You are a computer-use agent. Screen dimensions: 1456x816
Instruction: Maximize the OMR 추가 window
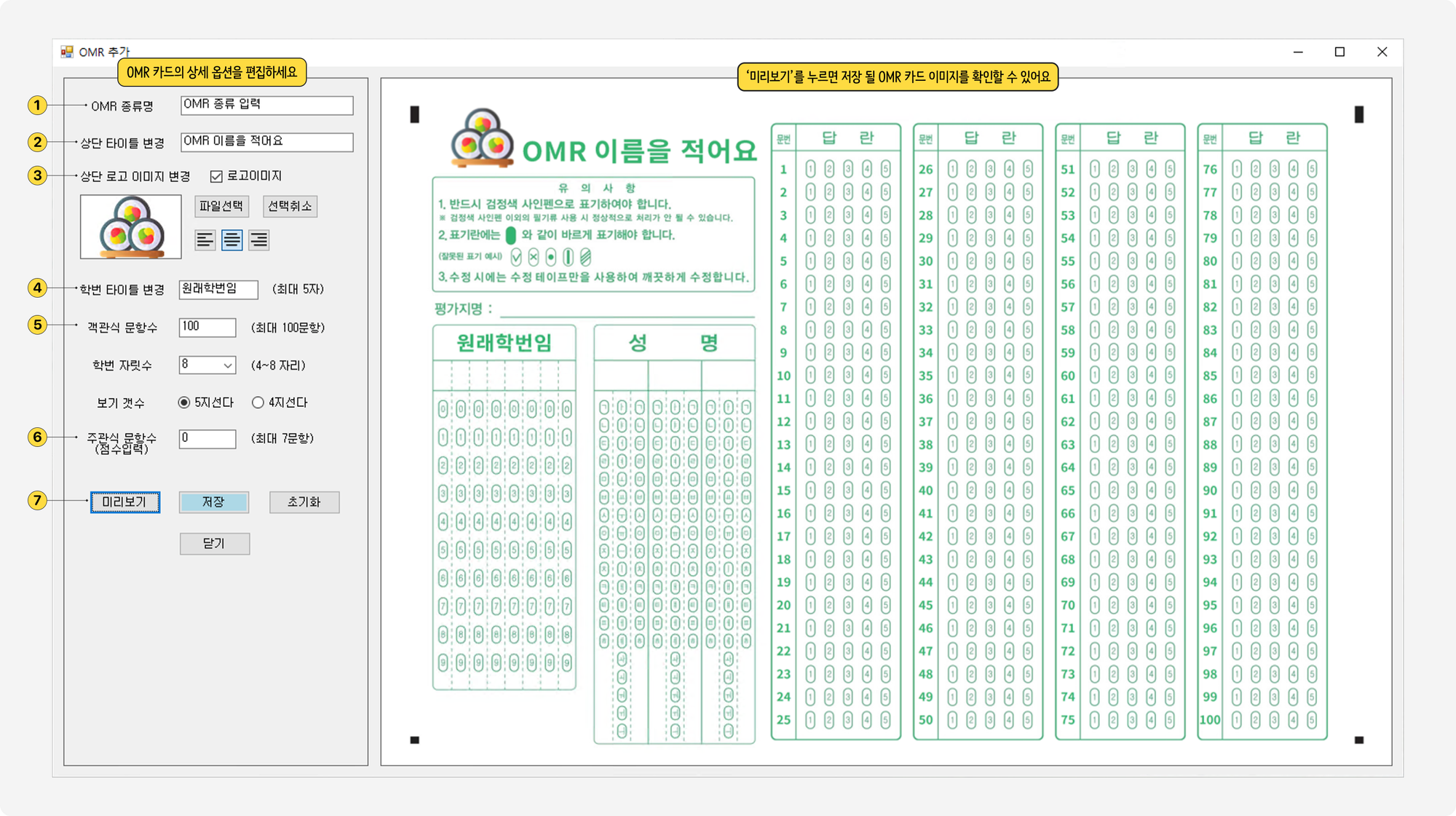click(1340, 52)
